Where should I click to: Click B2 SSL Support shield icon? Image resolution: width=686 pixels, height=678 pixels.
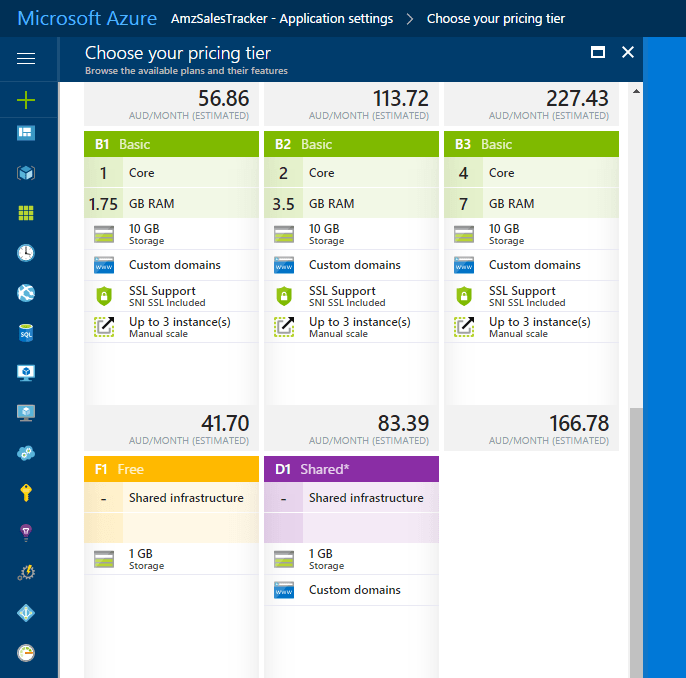pyautogui.click(x=284, y=296)
